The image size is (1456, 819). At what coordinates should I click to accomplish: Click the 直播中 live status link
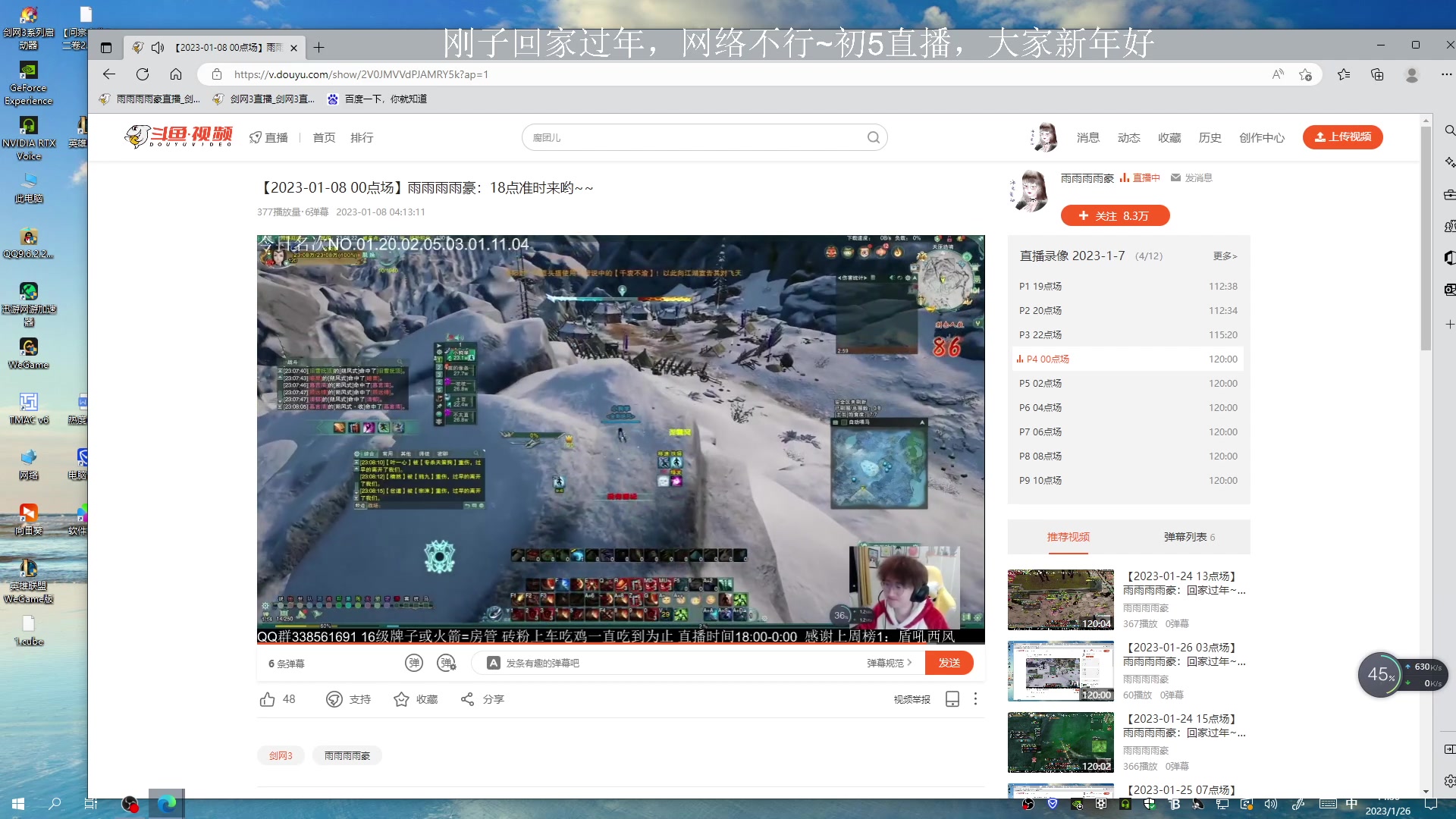coord(1140,177)
